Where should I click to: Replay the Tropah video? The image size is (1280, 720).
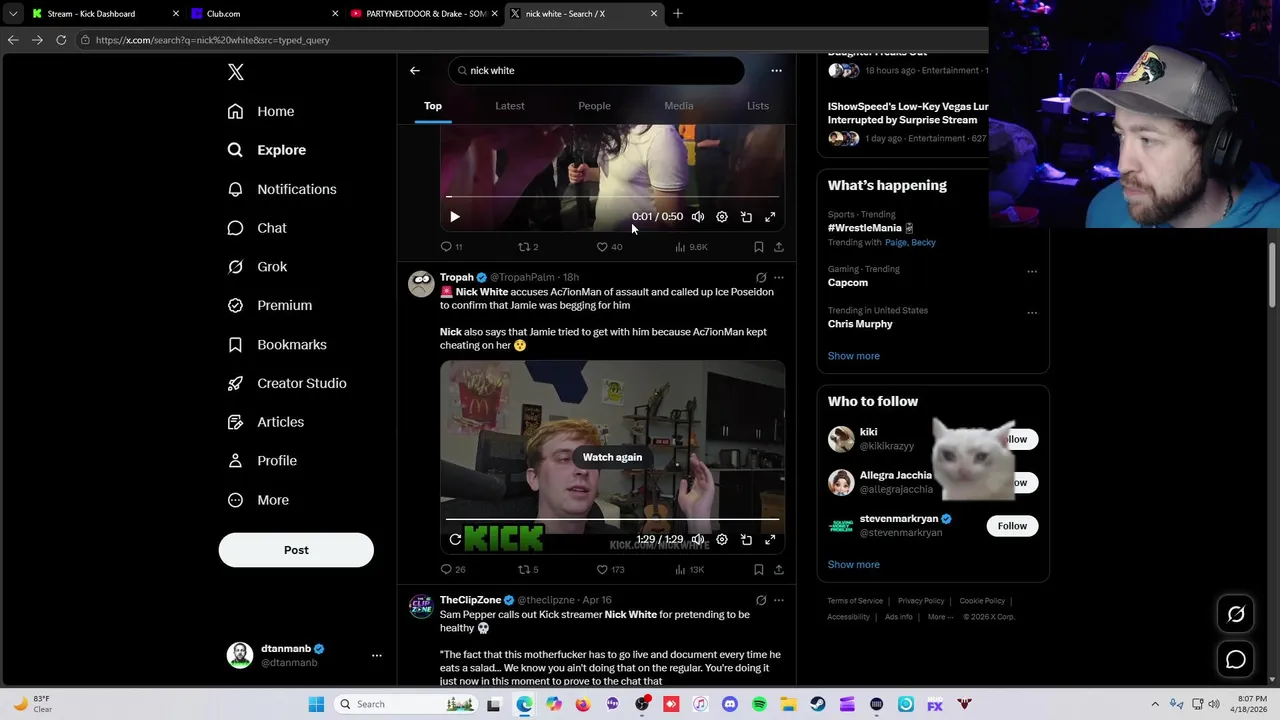coord(455,540)
